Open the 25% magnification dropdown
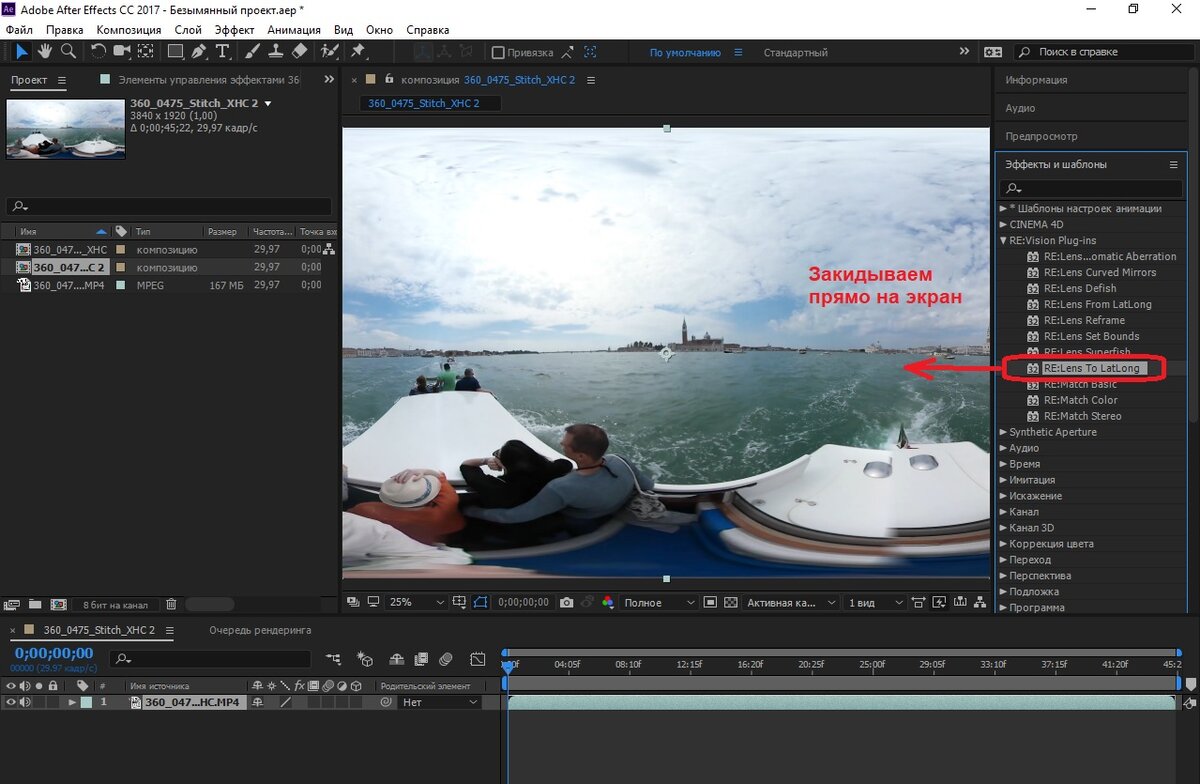1200x784 pixels. point(417,603)
